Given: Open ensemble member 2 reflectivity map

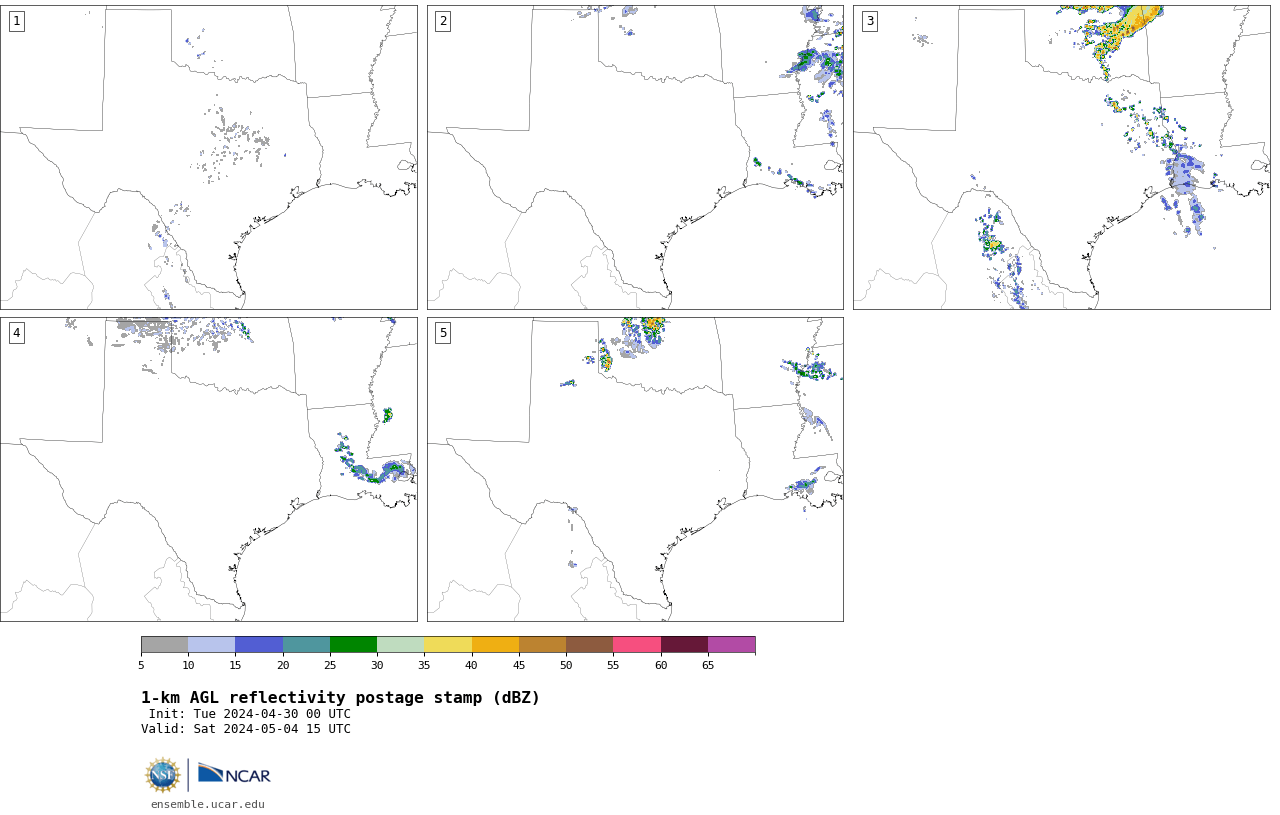Looking at the screenshot, I should [x=635, y=157].
